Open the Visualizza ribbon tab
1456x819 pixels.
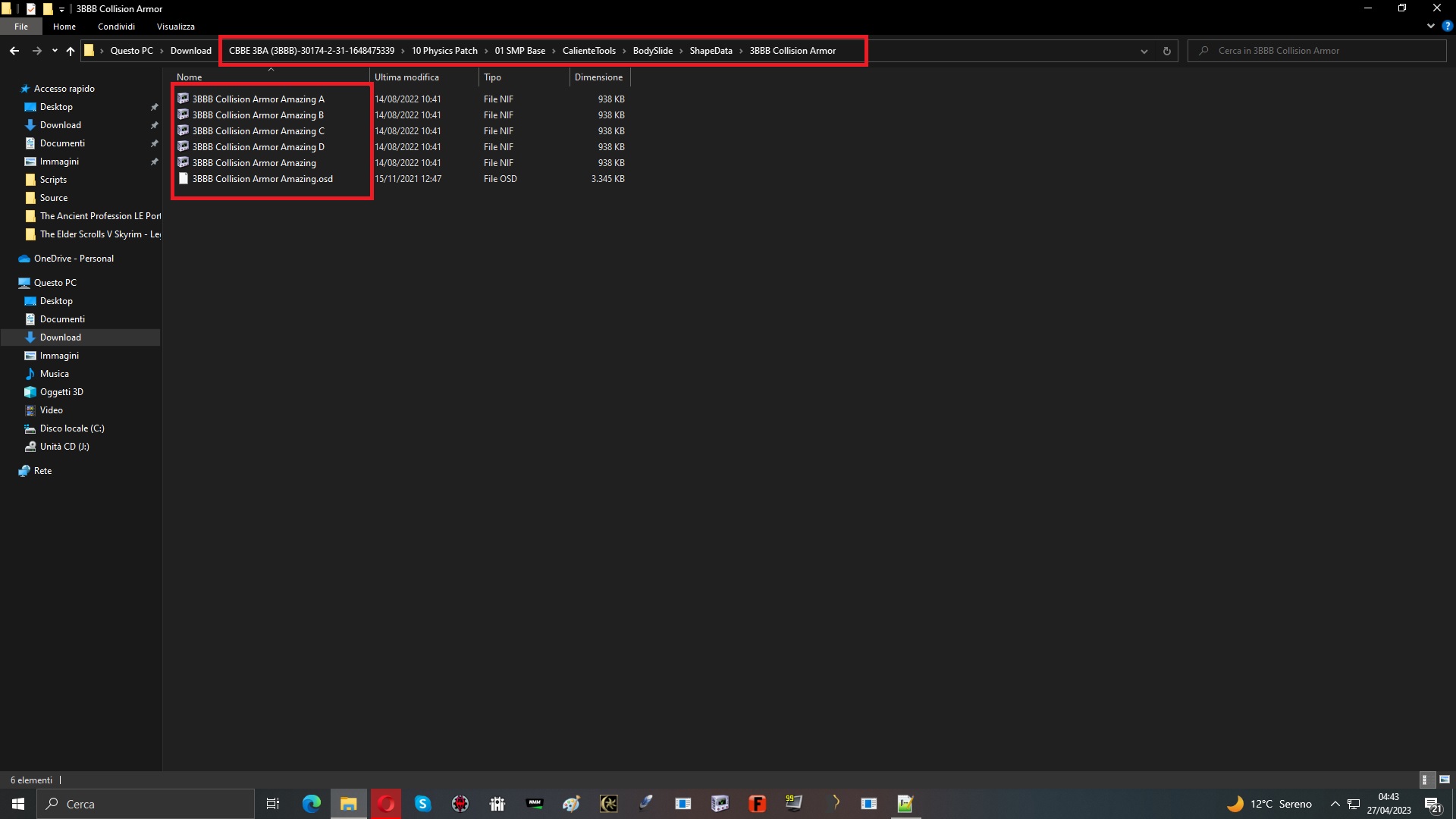[x=176, y=27]
